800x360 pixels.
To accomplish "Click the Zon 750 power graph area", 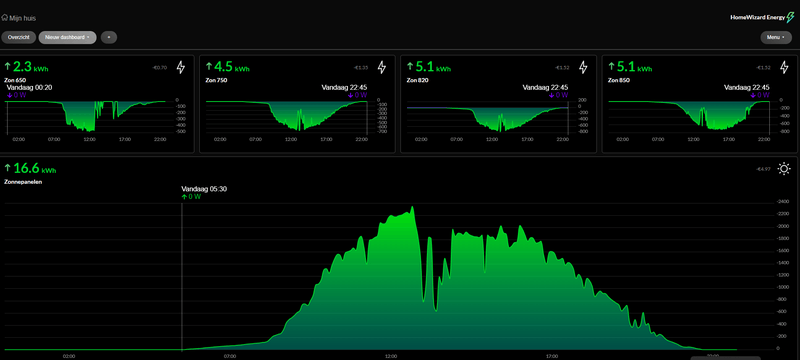I will (x=287, y=116).
